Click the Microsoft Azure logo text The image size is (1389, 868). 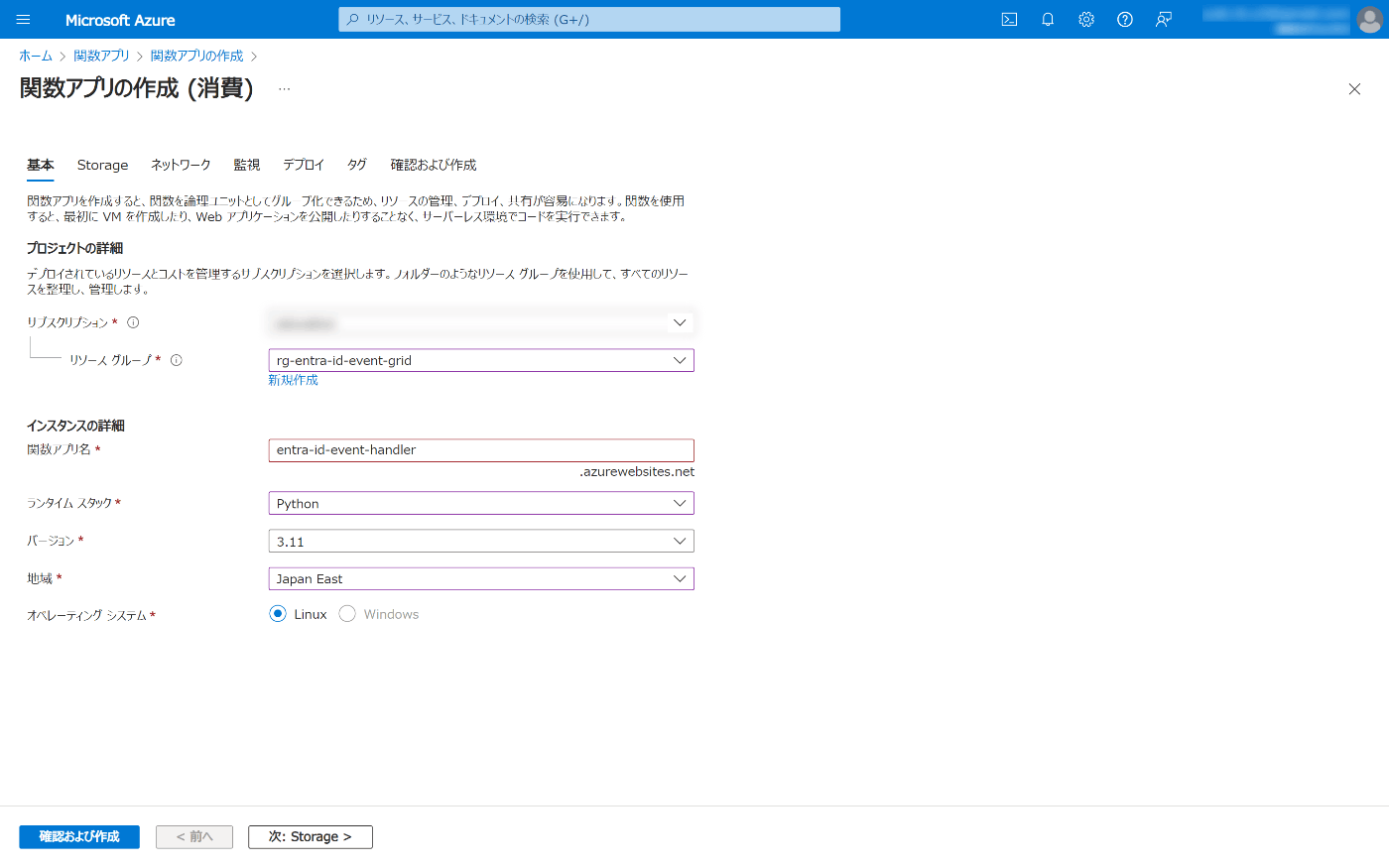(x=120, y=20)
